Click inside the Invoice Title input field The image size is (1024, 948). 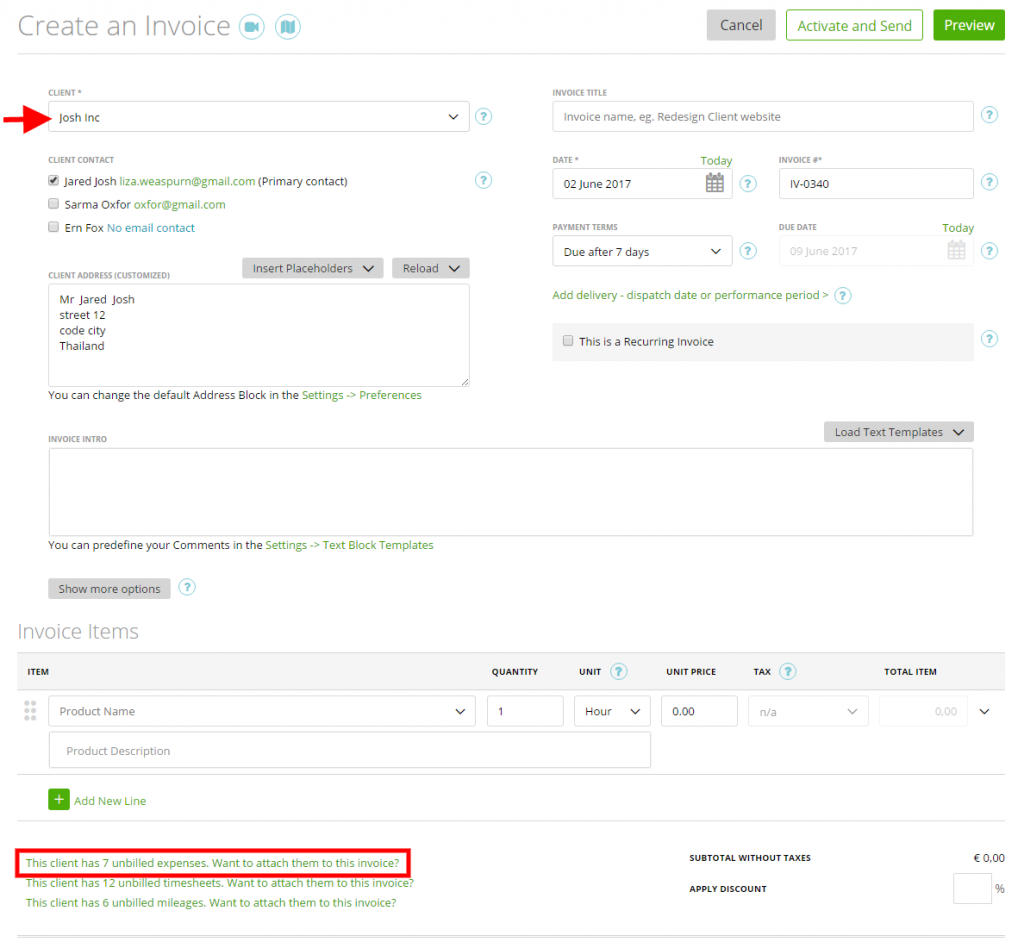click(x=762, y=116)
